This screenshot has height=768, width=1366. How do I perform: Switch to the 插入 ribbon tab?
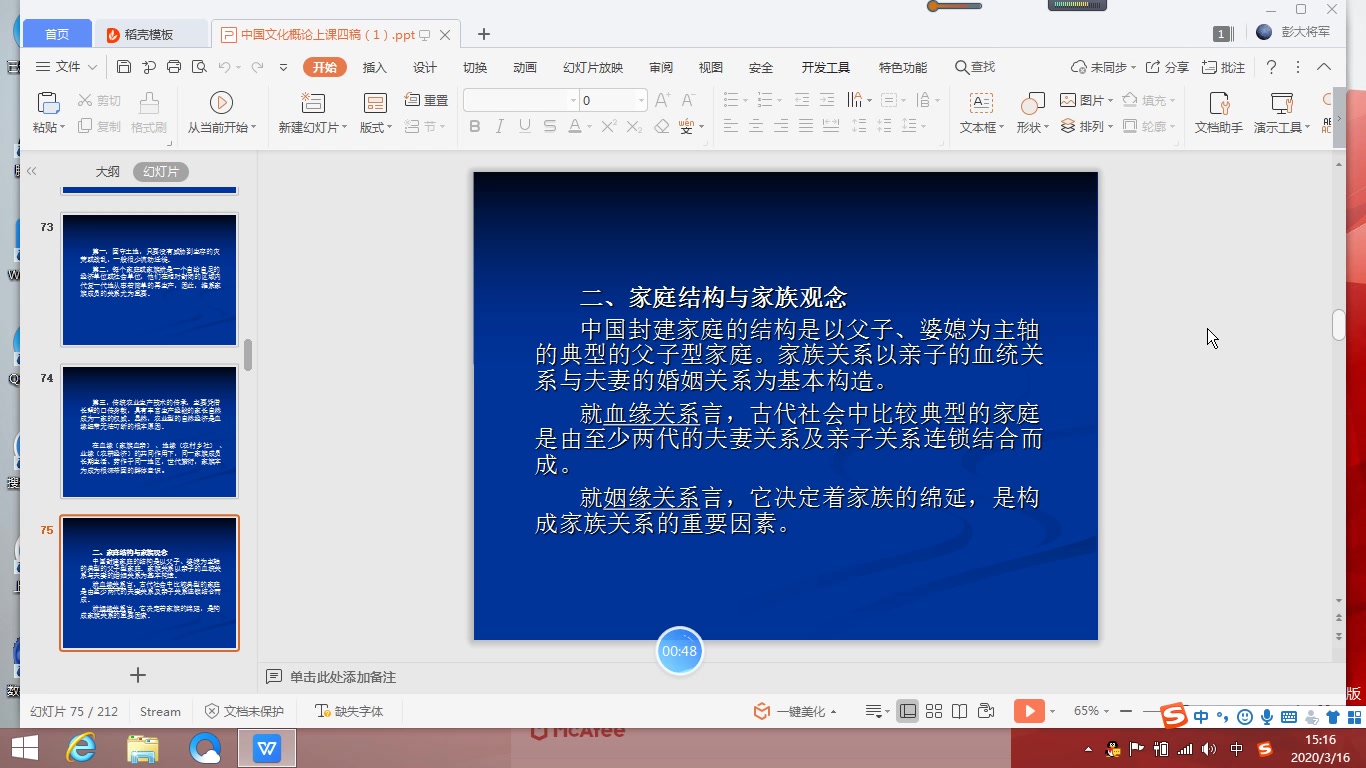[x=374, y=67]
